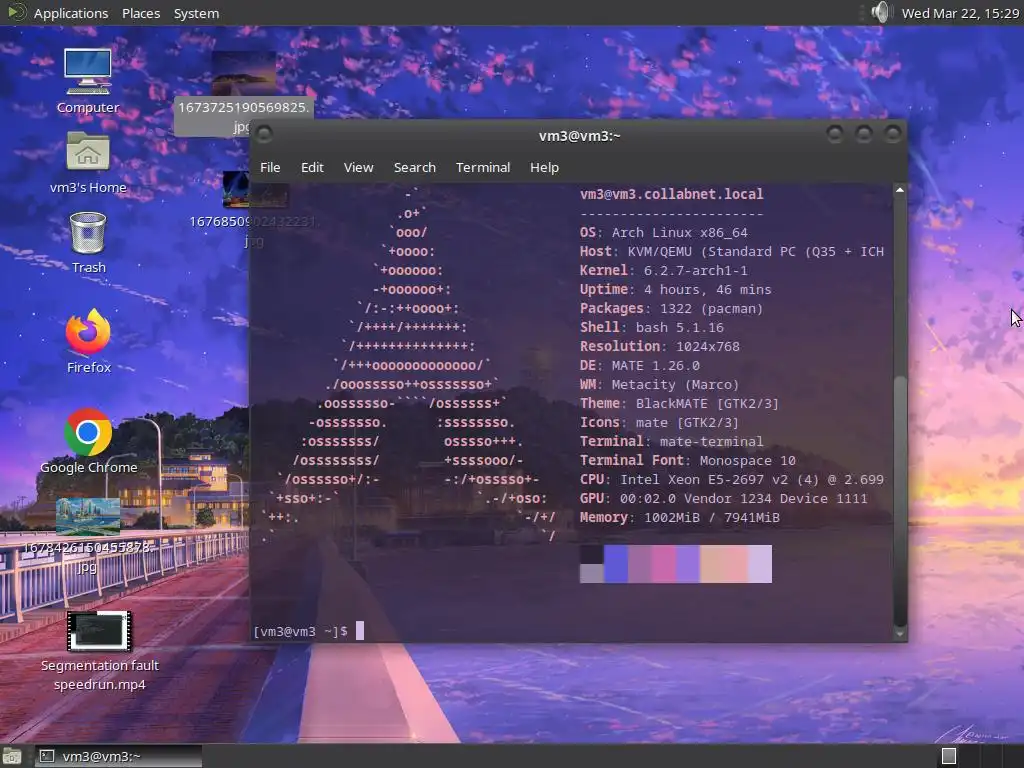Click the vm3@vm3.collabnet.local header text
1024x768 pixels.
click(671, 194)
